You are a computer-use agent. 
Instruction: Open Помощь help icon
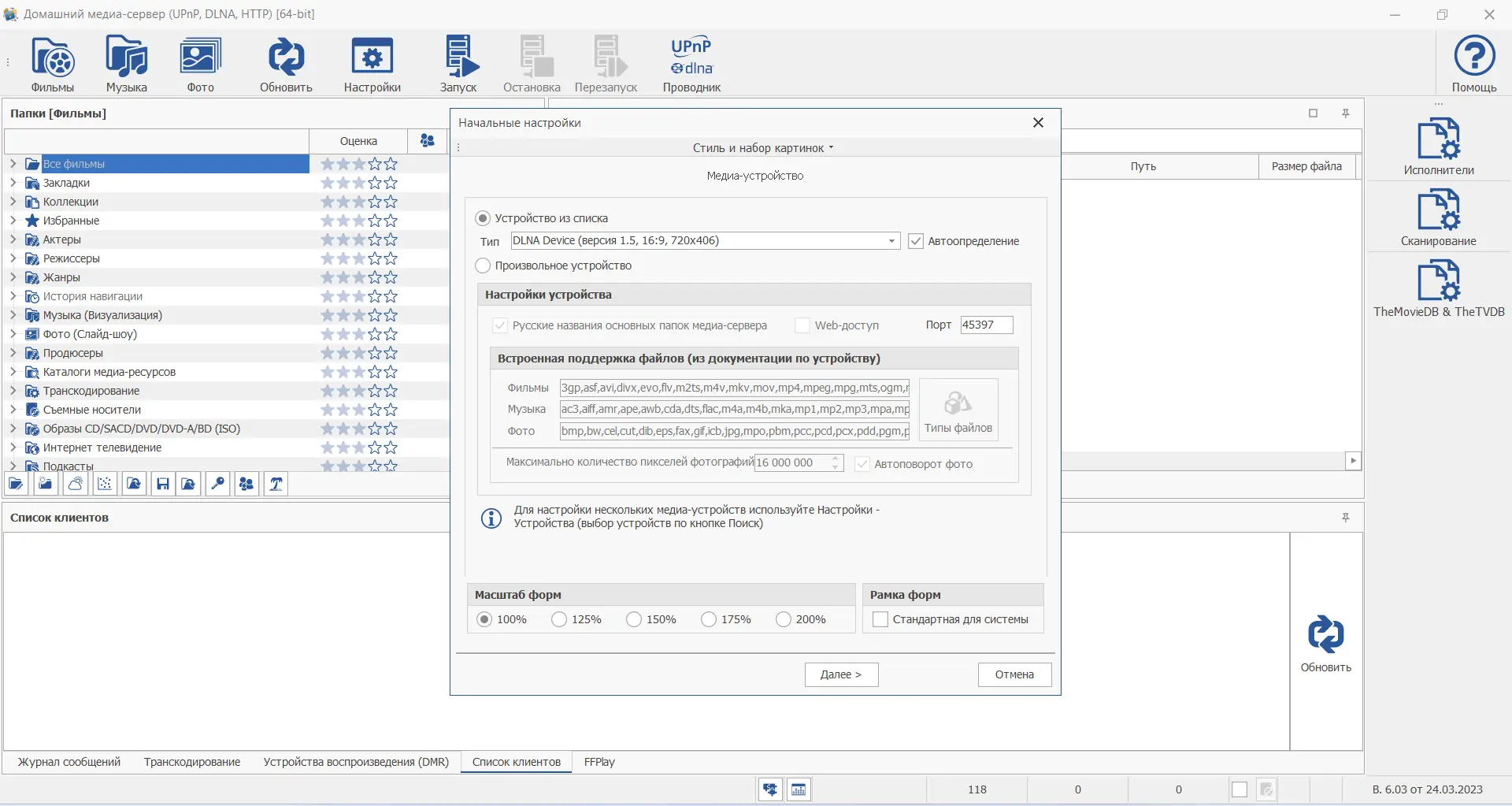(x=1474, y=64)
